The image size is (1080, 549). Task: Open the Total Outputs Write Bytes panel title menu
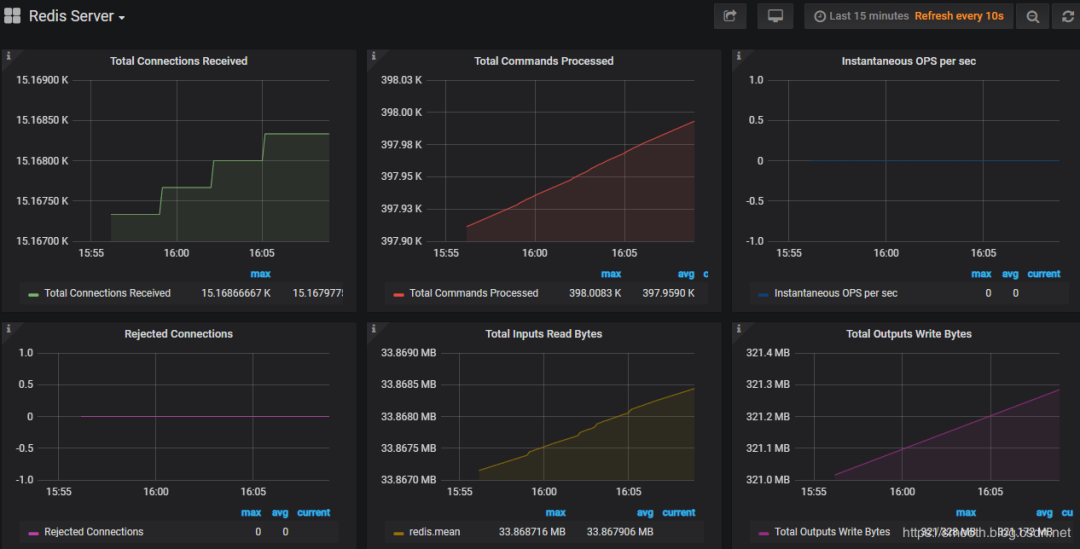pyautogui.click(x=908, y=334)
